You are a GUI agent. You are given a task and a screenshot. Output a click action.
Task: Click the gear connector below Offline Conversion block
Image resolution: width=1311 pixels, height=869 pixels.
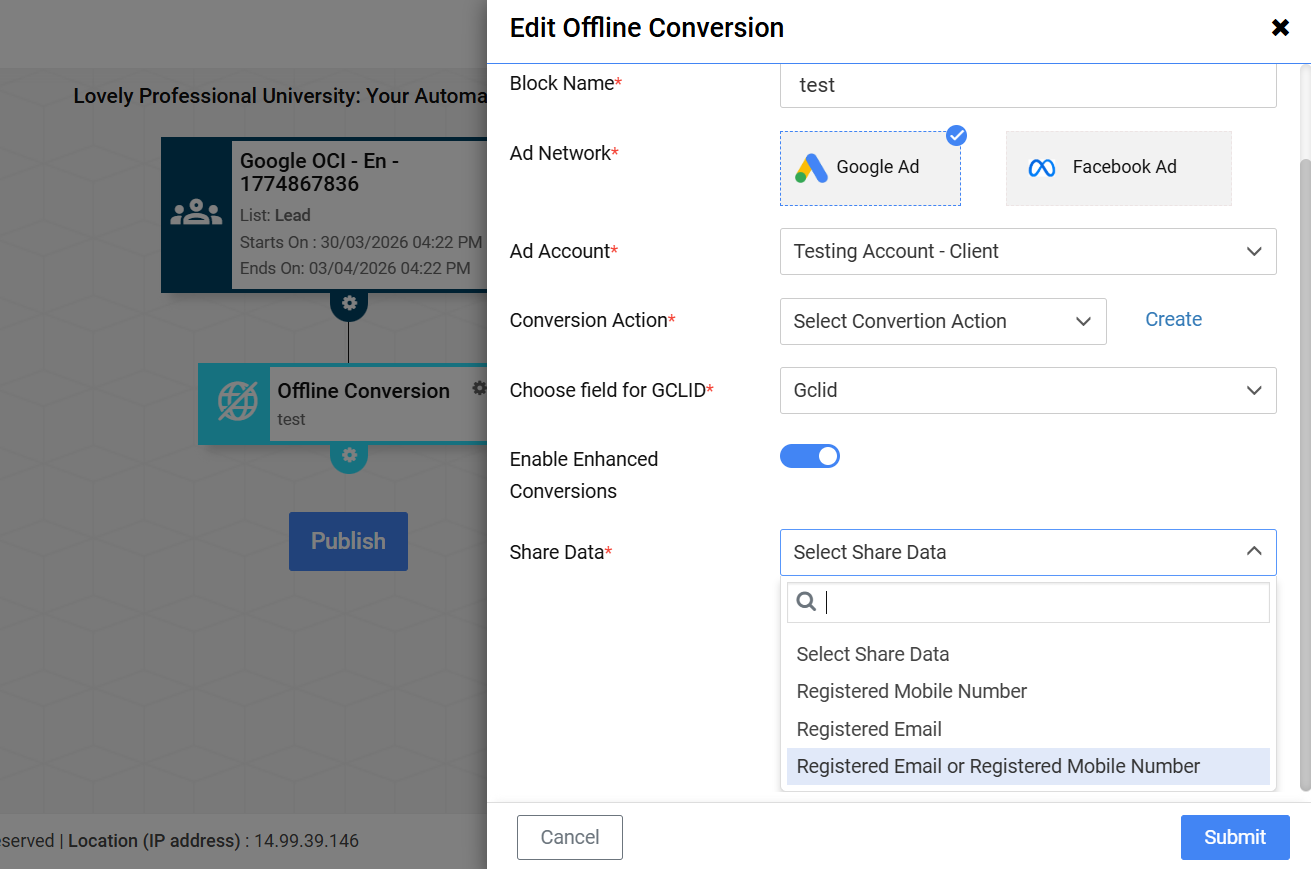[x=349, y=455]
